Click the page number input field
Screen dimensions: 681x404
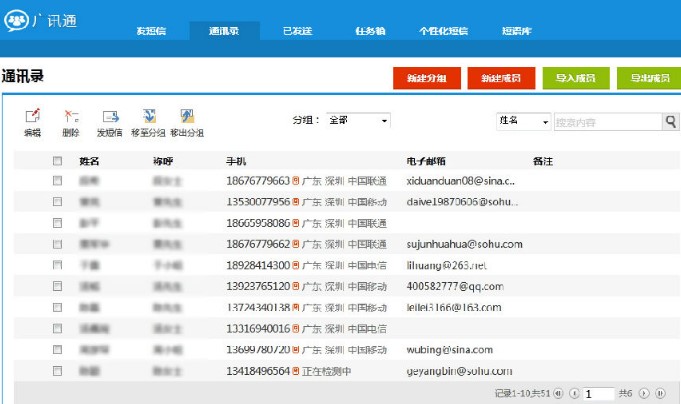[598, 394]
